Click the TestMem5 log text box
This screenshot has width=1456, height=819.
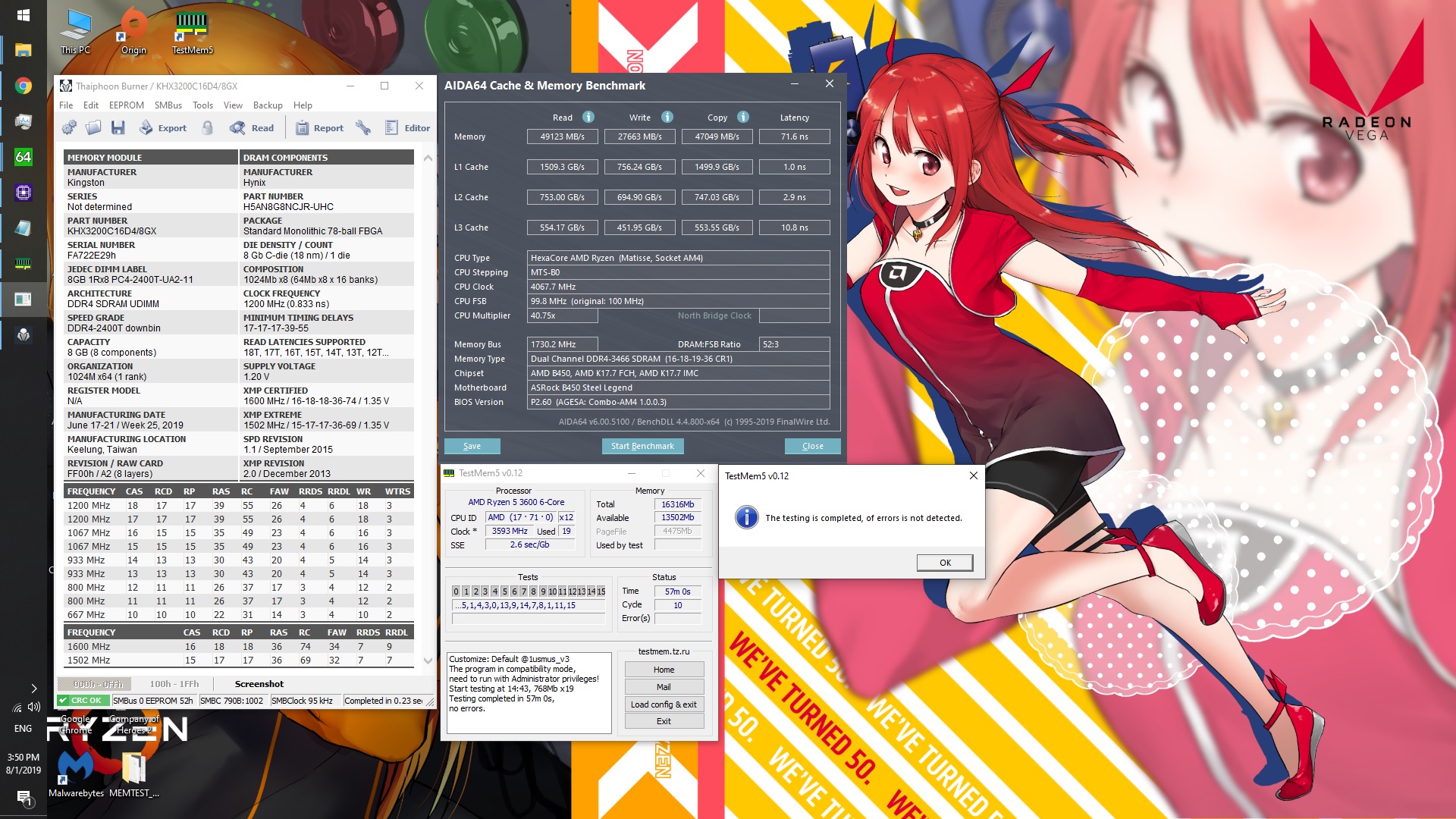click(x=529, y=692)
